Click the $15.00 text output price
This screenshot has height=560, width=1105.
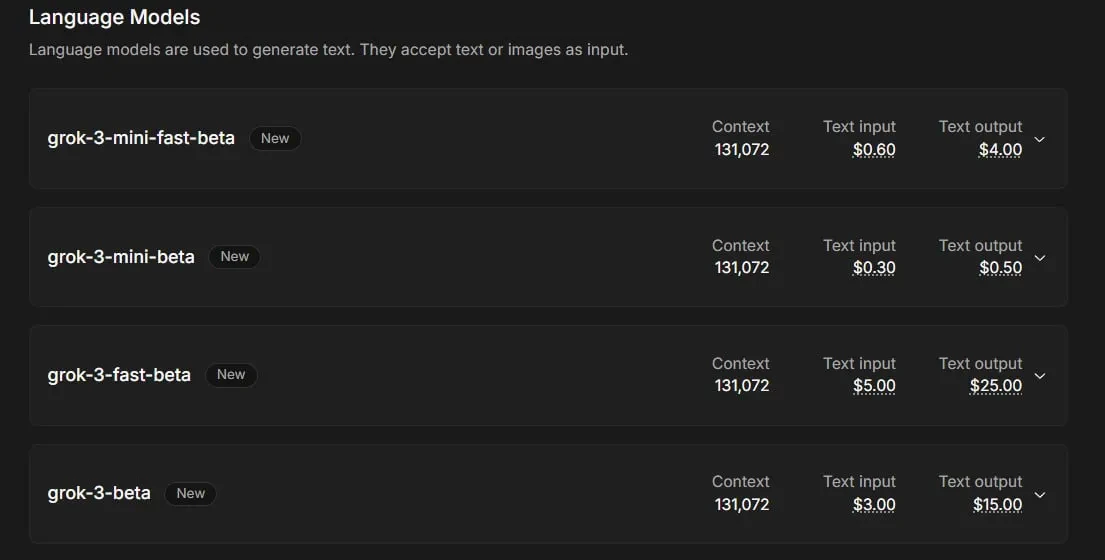coord(997,504)
